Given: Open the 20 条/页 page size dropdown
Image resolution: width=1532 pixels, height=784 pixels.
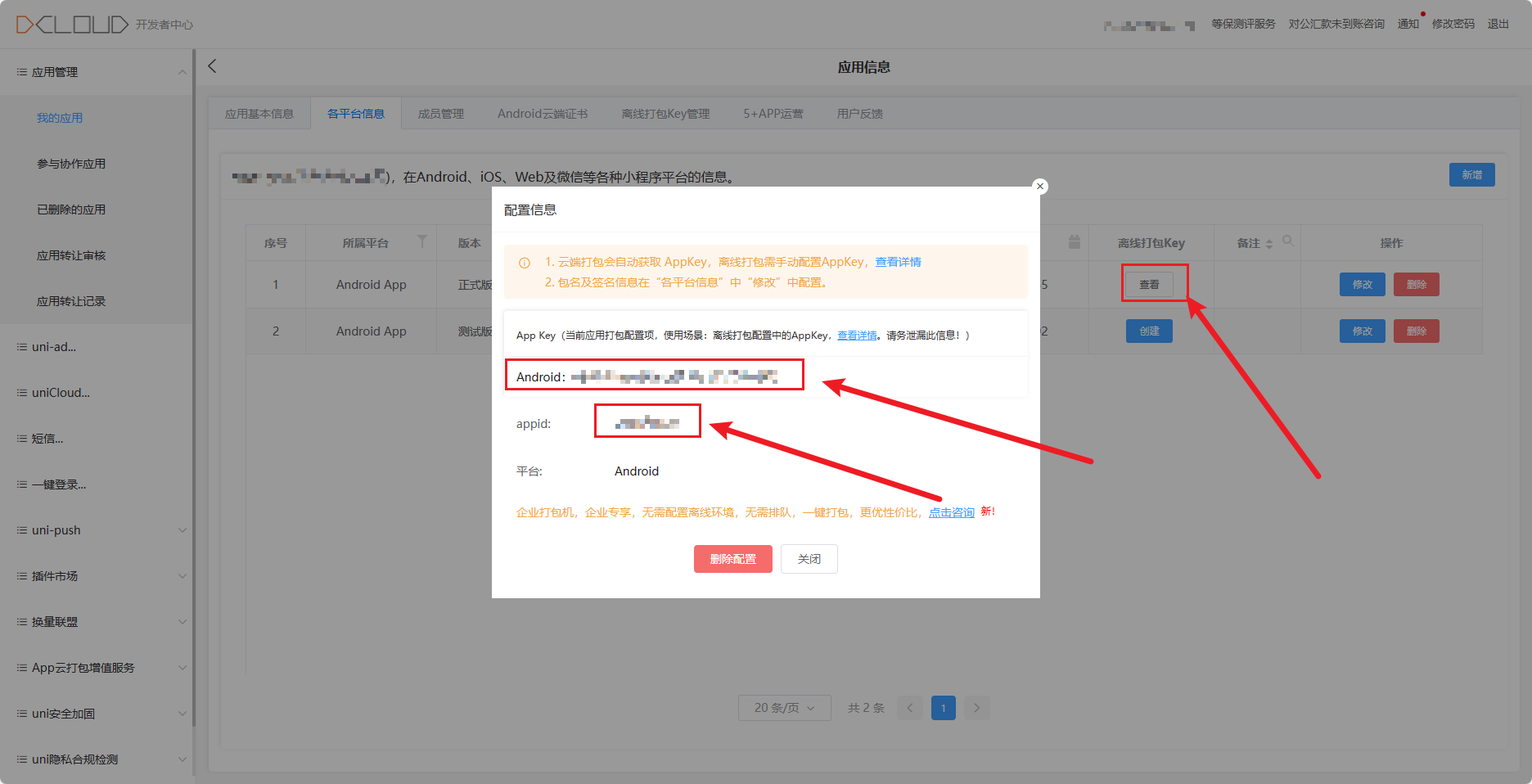Looking at the screenshot, I should [x=784, y=708].
